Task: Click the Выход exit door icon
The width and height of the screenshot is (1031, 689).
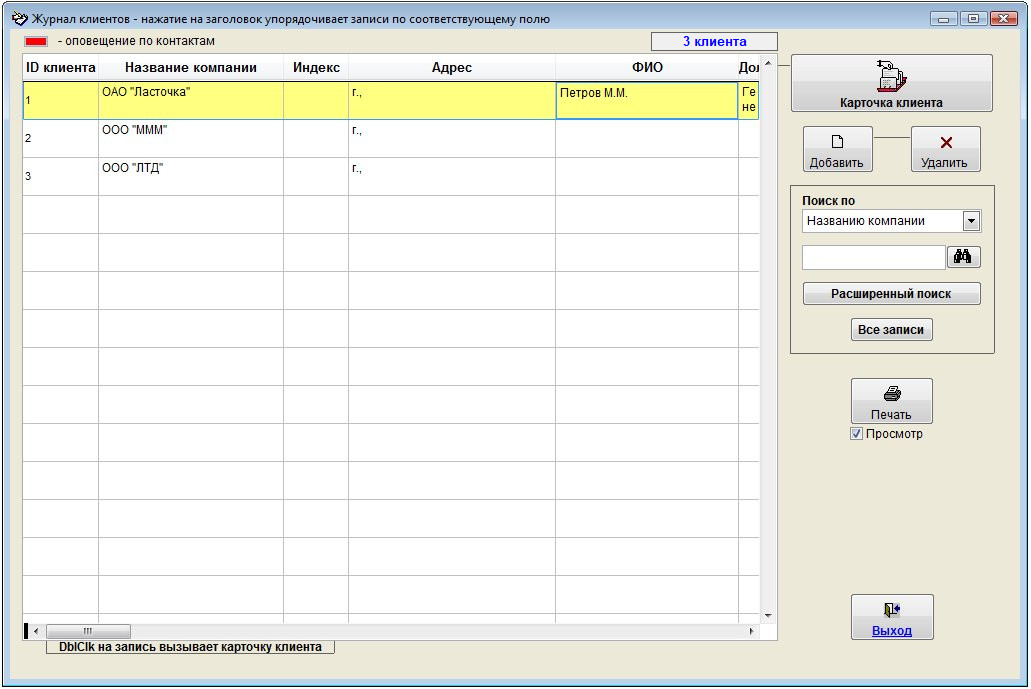Action: (891, 610)
